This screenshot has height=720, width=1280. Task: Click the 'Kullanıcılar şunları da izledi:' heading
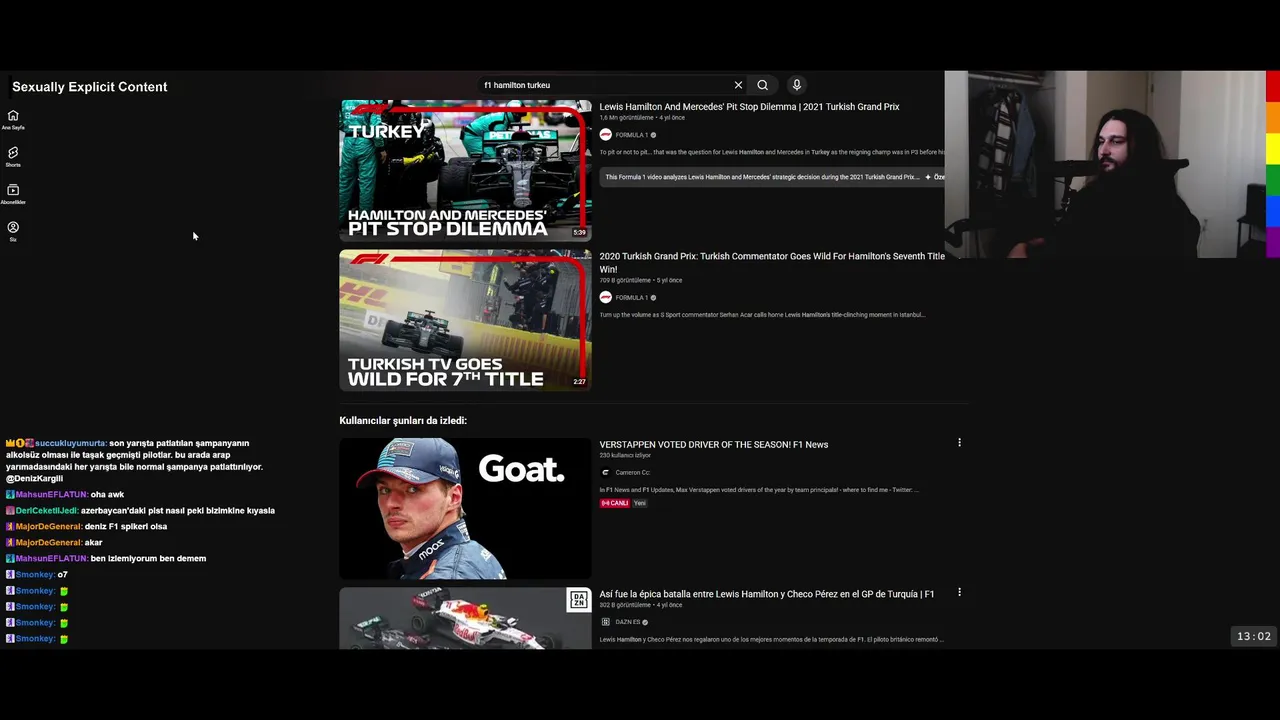pyautogui.click(x=403, y=421)
